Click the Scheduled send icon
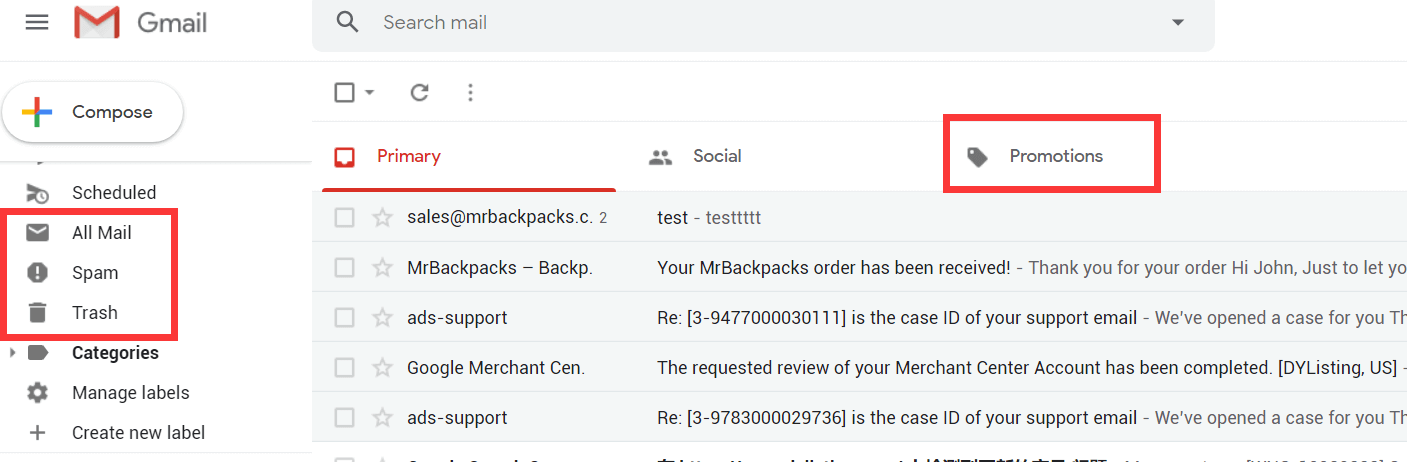Image resolution: width=1407 pixels, height=462 pixels. point(37,192)
